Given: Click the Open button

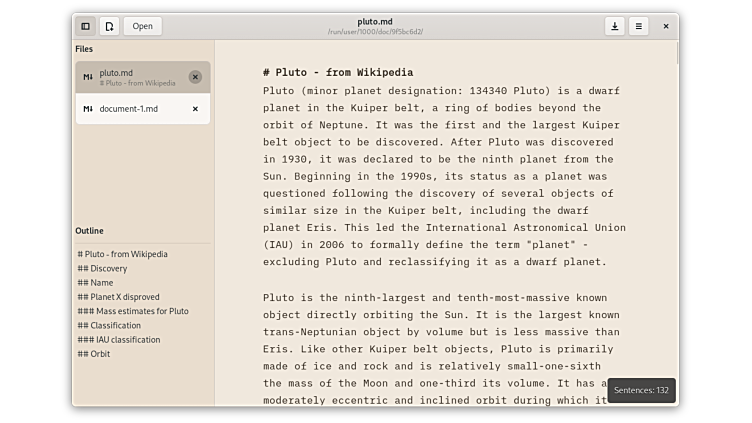Looking at the screenshot, I should tap(143, 26).
